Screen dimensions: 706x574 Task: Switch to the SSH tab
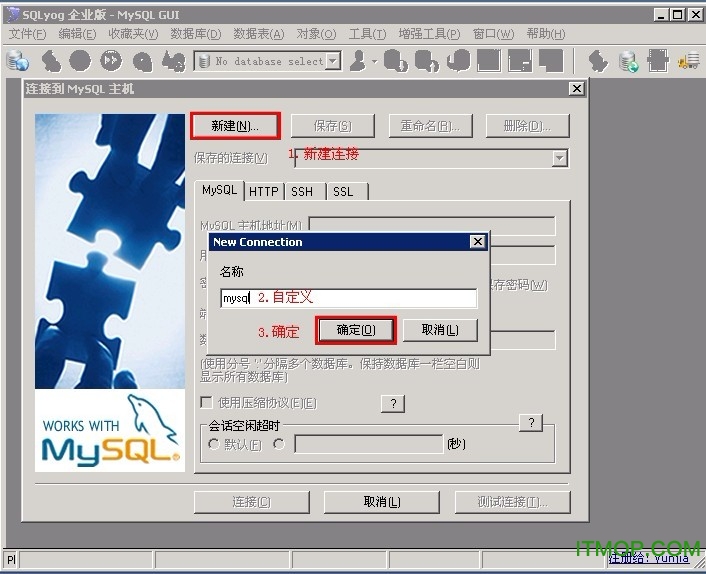coord(301,191)
